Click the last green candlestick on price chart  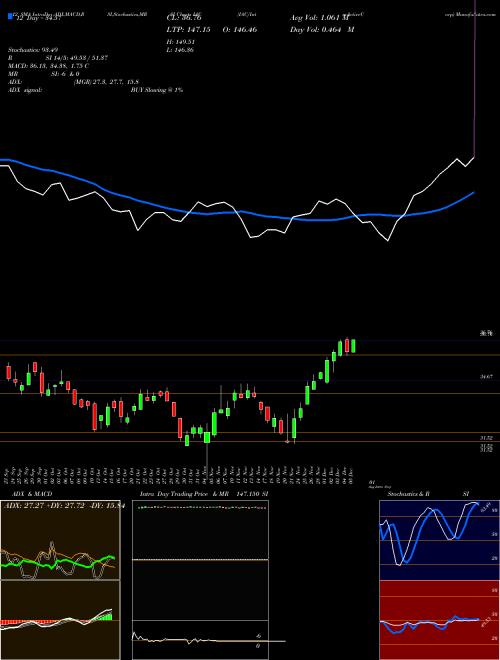353,346
